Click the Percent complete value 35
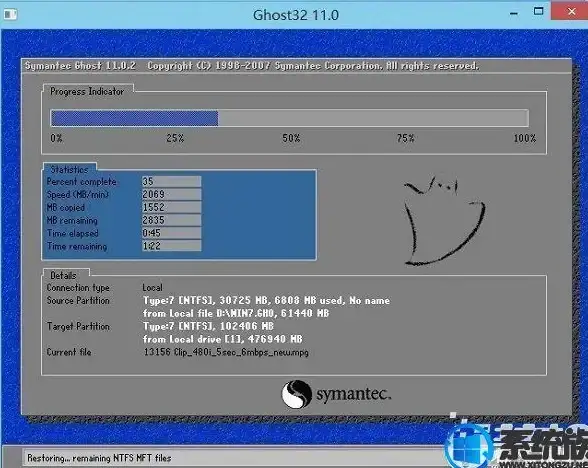Viewport: 588px width, 468px height. pyautogui.click(x=171, y=182)
